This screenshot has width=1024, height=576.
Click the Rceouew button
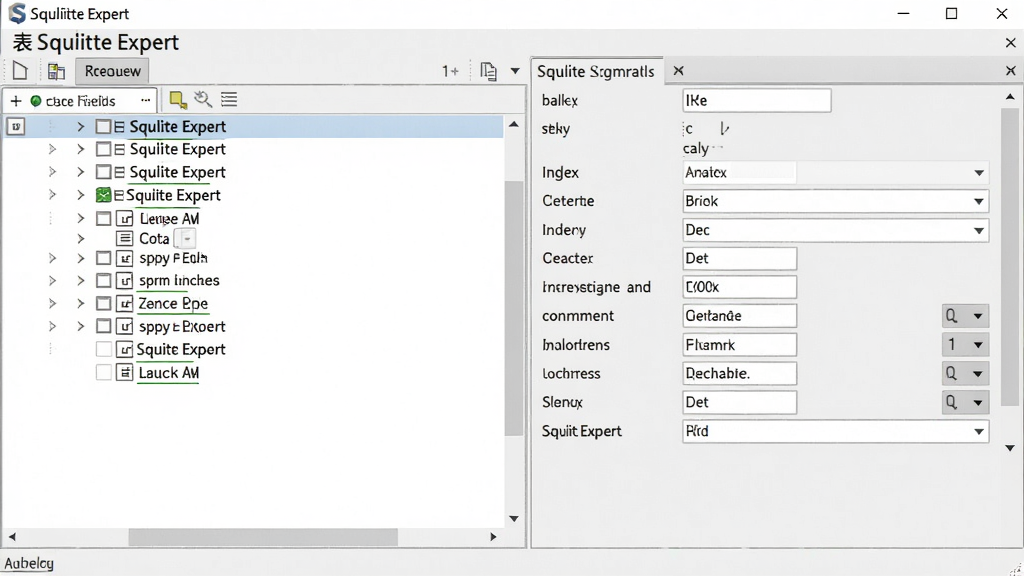112,71
